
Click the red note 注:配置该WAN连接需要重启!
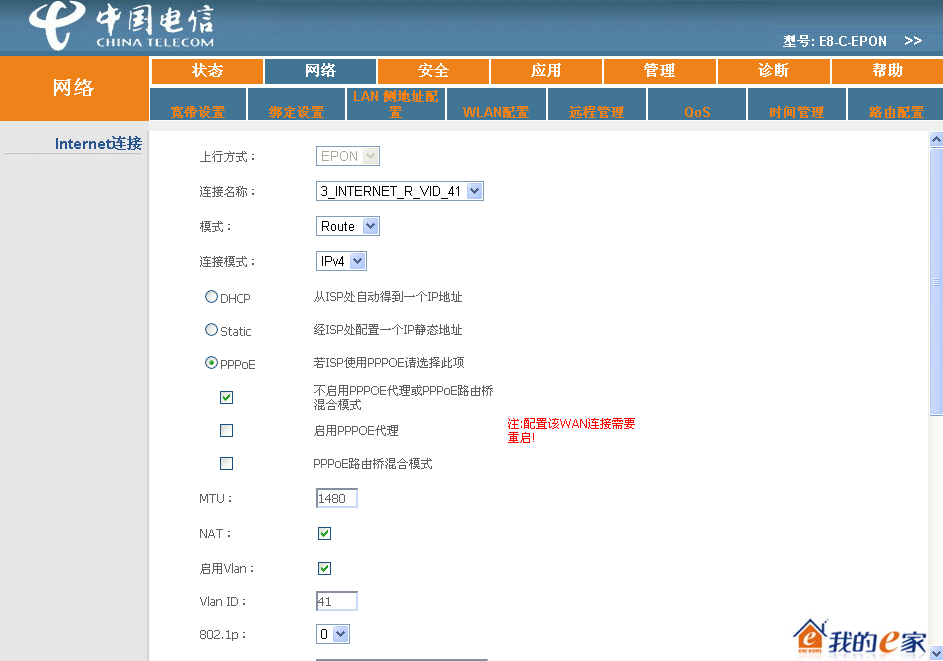click(x=571, y=431)
